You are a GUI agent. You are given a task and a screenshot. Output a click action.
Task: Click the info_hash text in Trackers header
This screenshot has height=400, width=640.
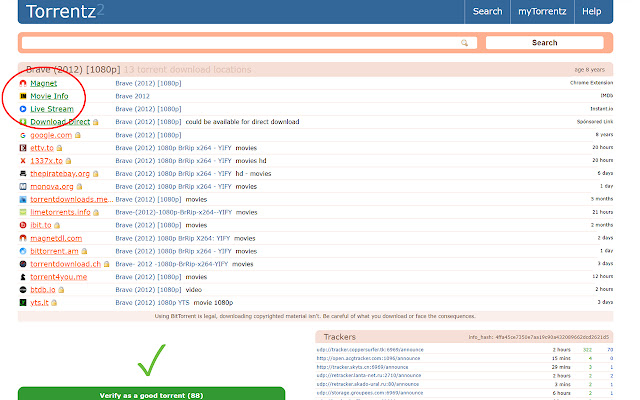(x=538, y=337)
